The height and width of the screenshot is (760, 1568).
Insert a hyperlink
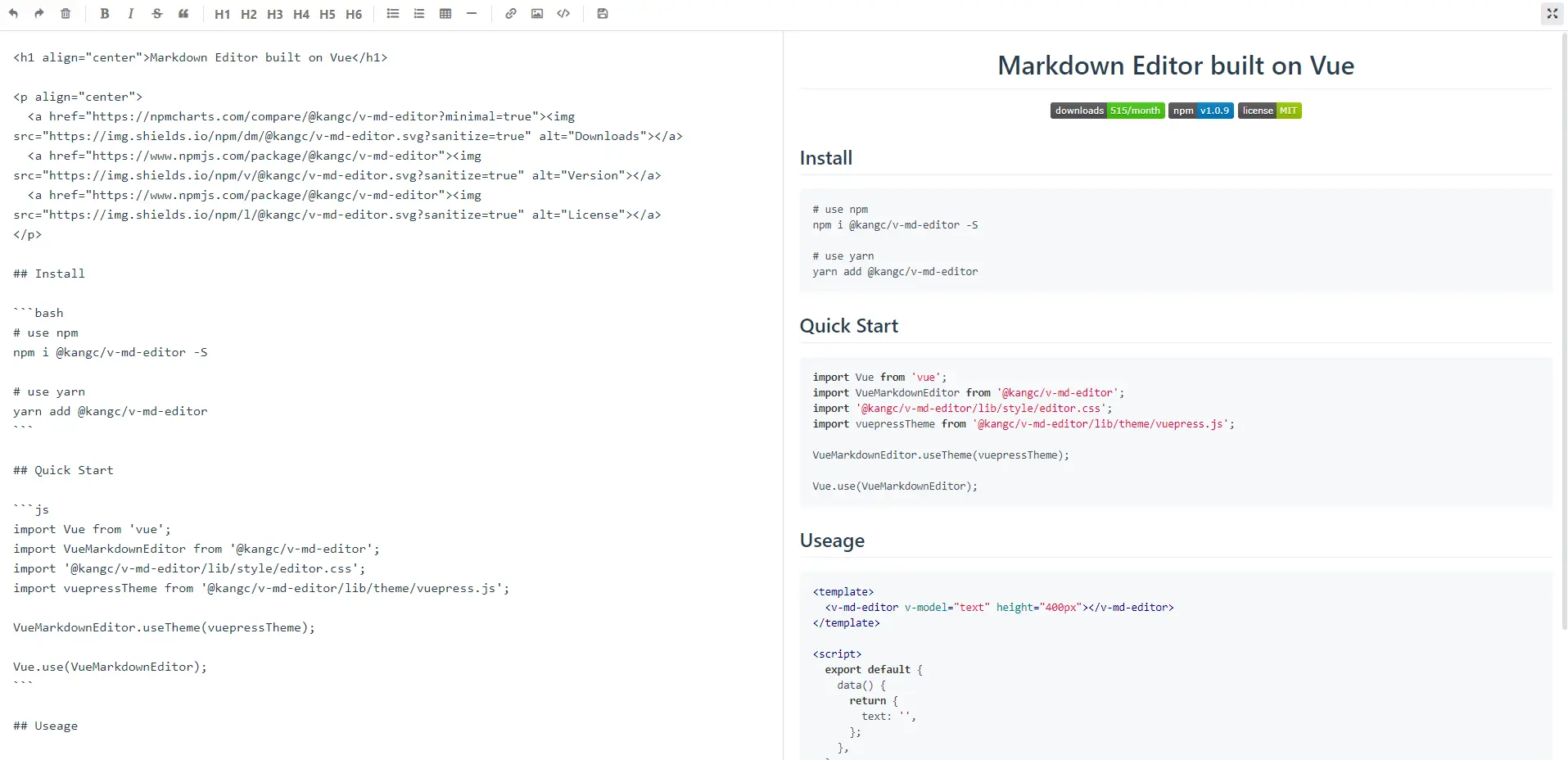pyautogui.click(x=511, y=14)
